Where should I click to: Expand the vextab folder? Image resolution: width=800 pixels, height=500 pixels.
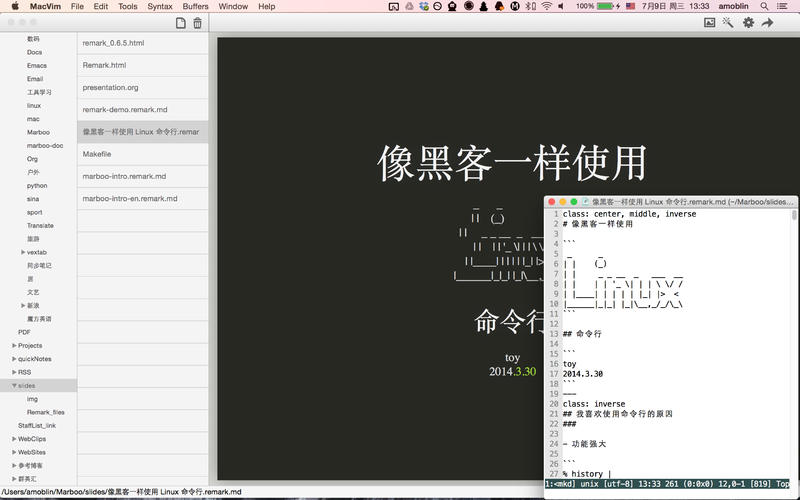(x=23, y=252)
